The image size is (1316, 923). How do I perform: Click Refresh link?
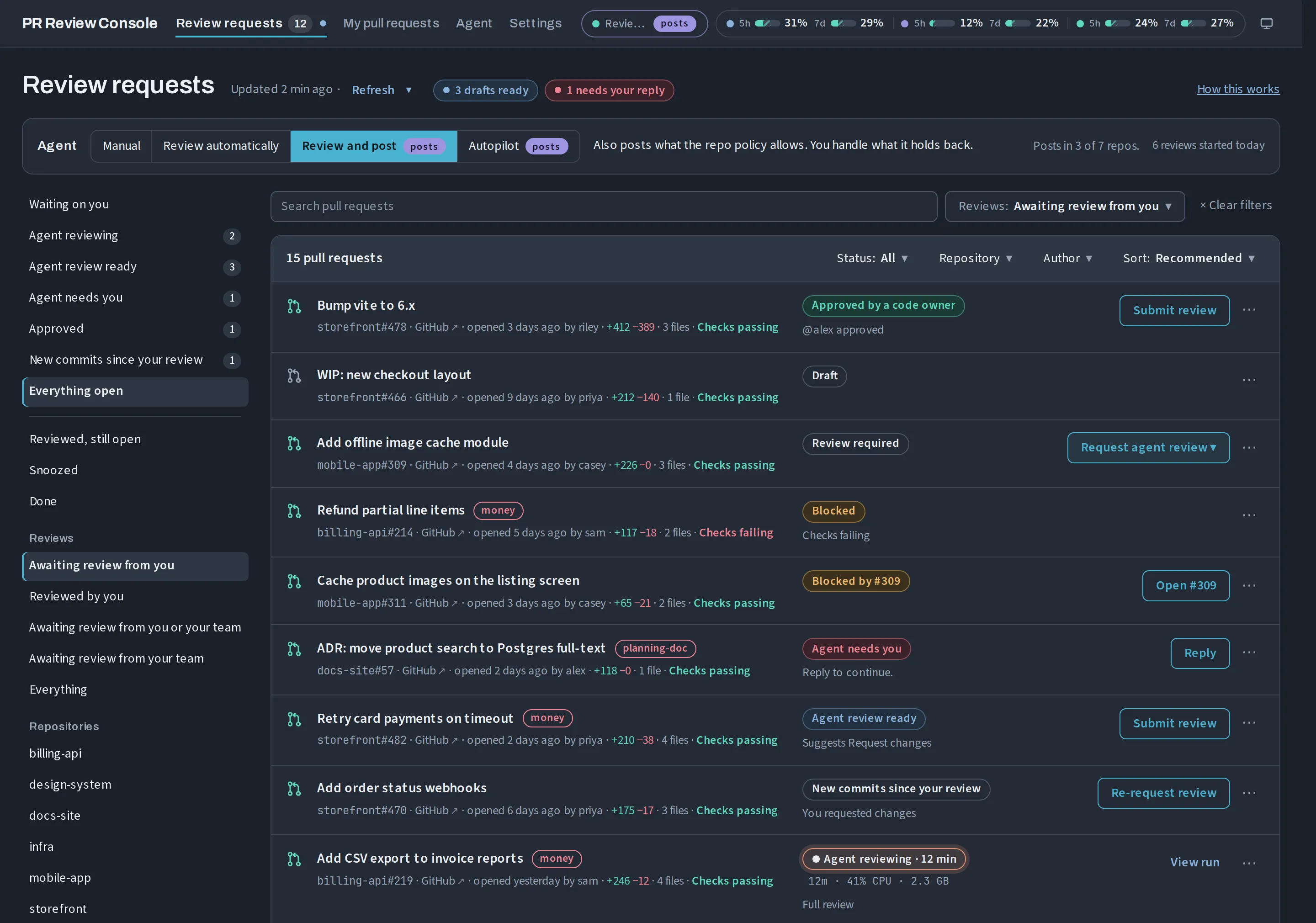tap(373, 90)
